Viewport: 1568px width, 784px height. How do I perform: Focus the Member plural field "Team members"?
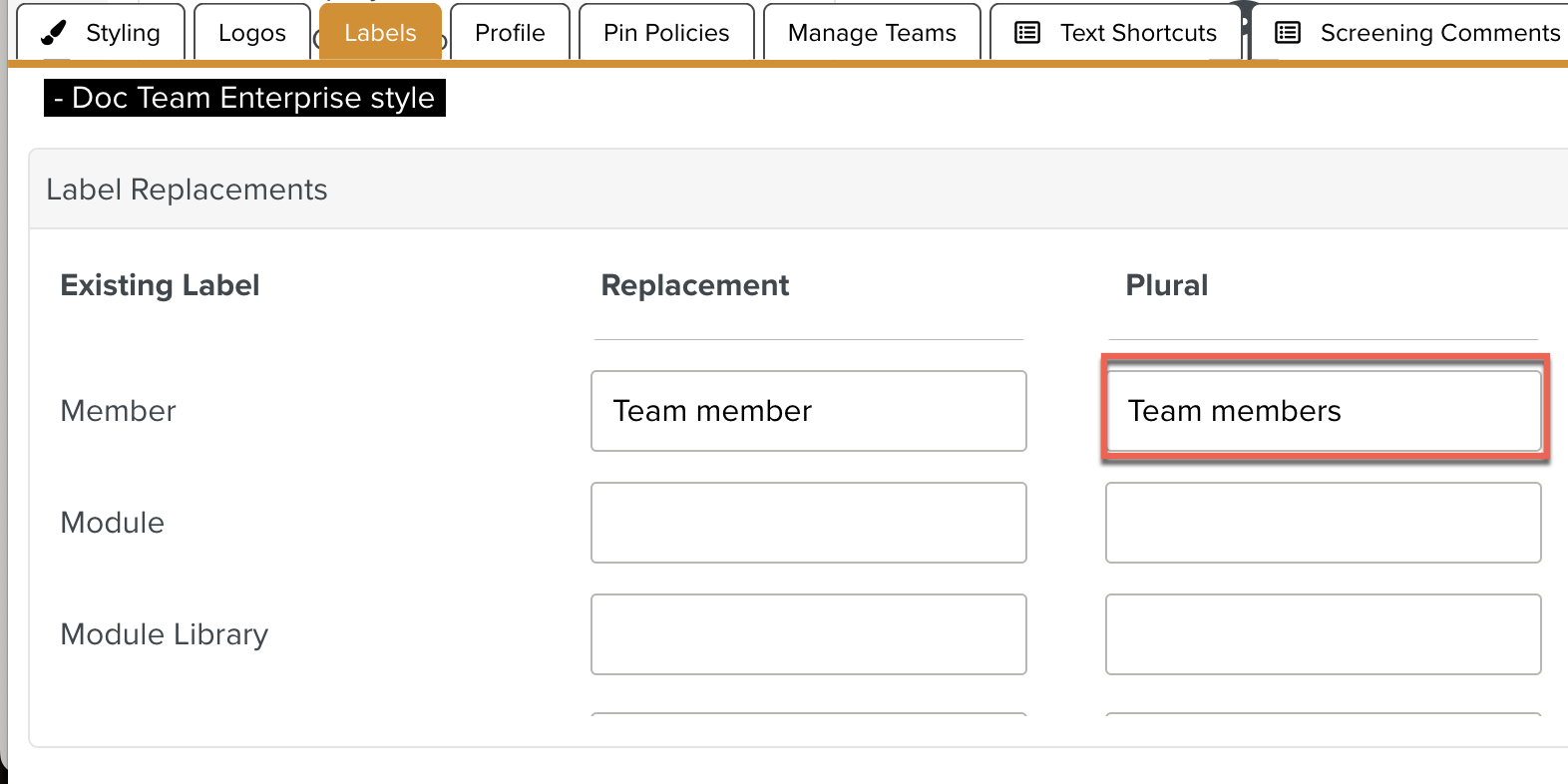1323,411
